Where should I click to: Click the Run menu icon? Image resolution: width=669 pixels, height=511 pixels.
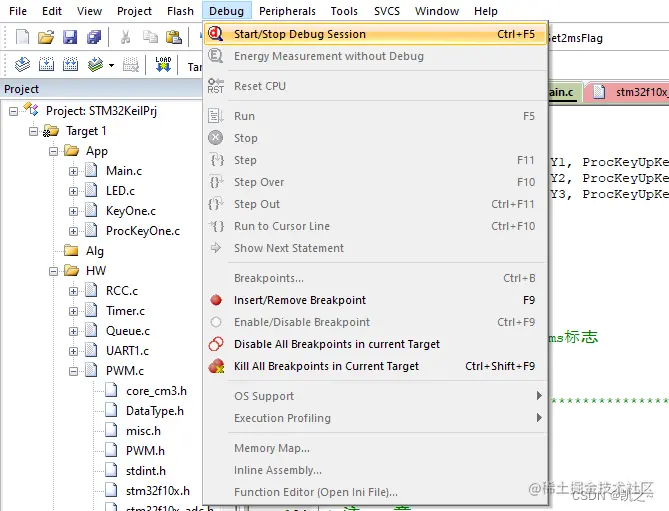[x=216, y=116]
